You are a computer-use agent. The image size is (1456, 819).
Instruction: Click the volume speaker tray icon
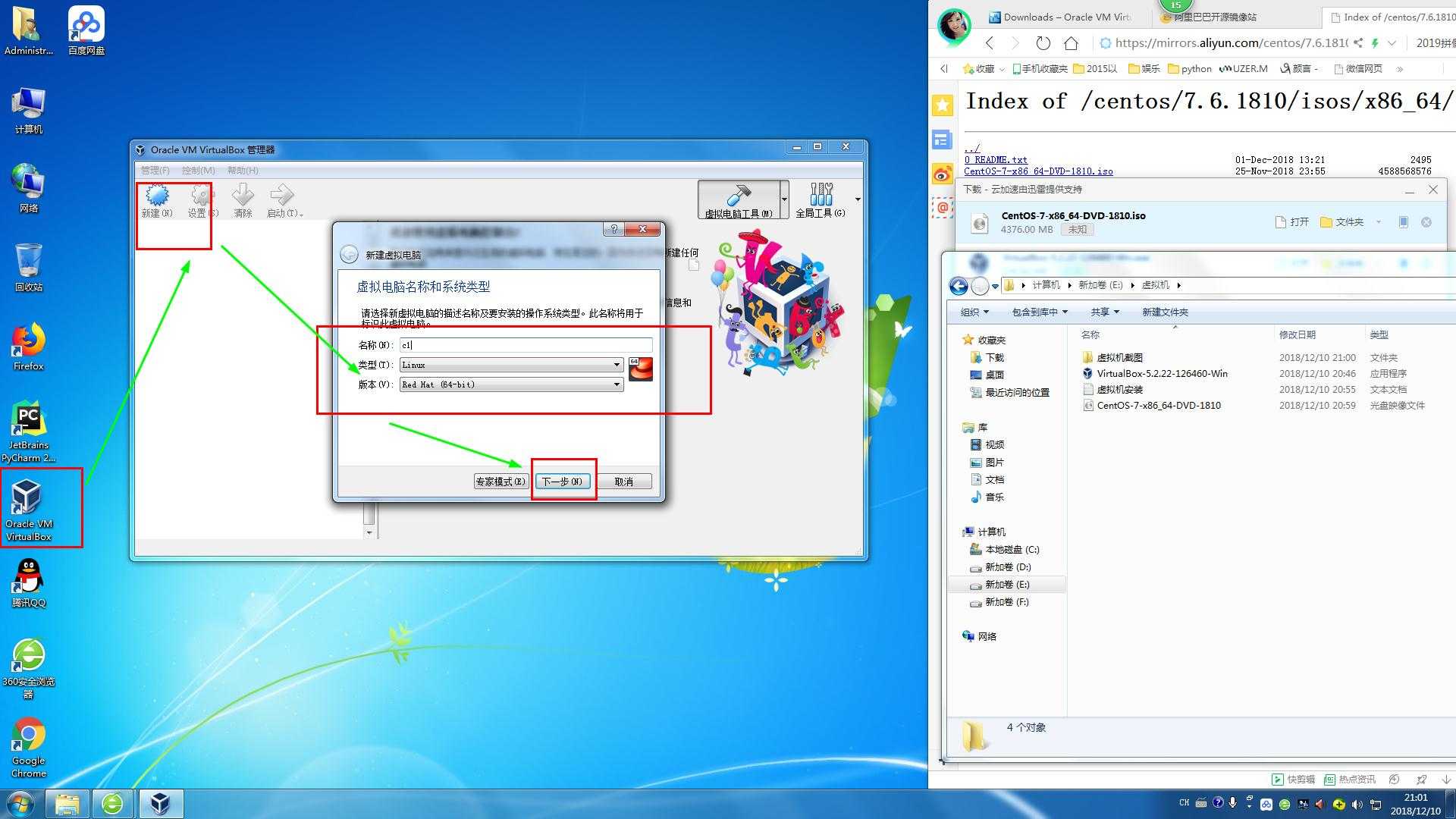pyautogui.click(x=1357, y=805)
